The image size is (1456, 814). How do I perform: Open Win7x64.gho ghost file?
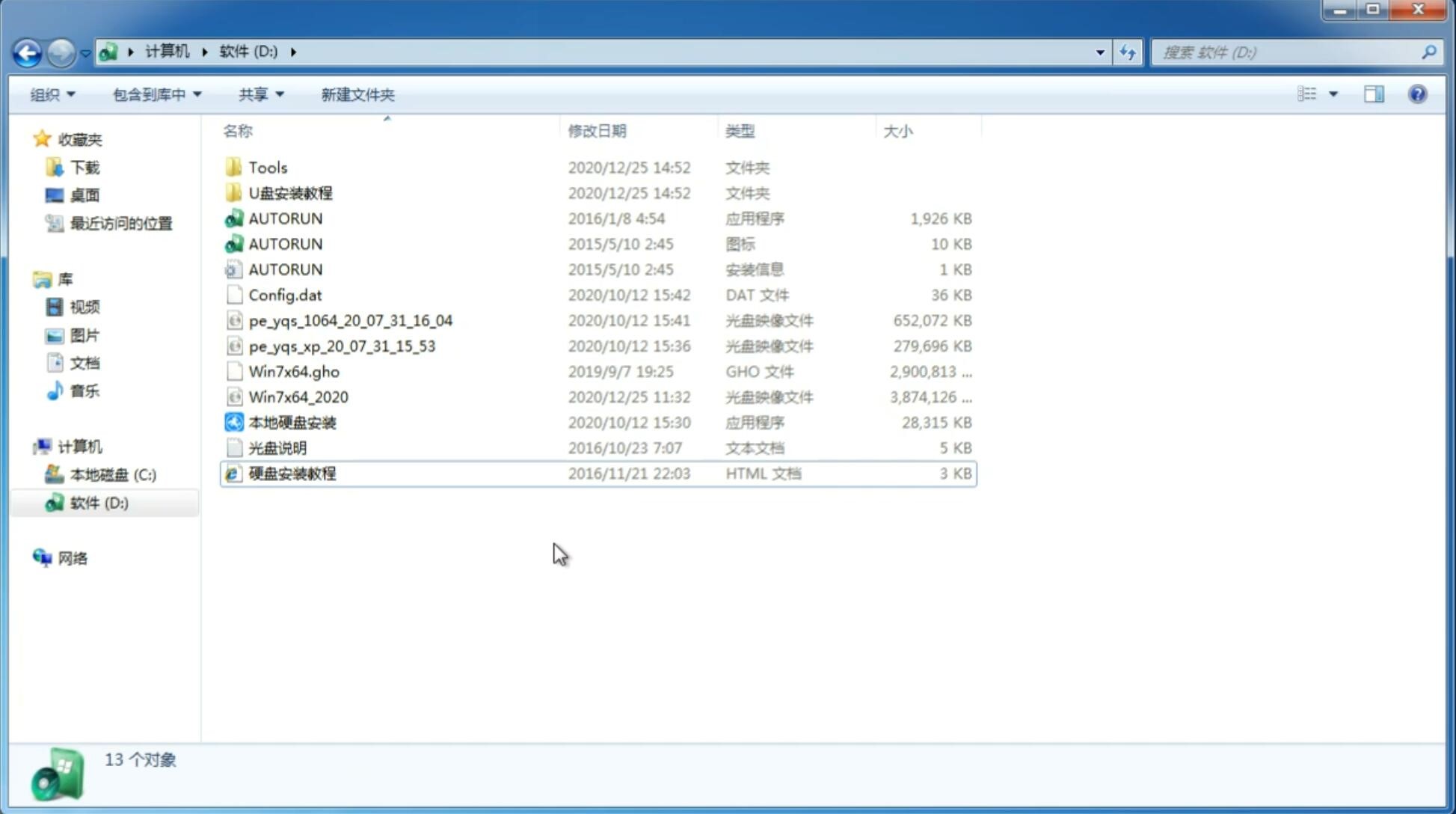293,371
